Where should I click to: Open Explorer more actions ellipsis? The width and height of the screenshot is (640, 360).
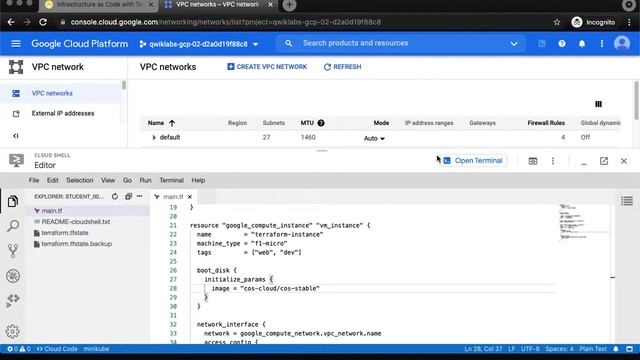pyautogui.click(x=140, y=196)
